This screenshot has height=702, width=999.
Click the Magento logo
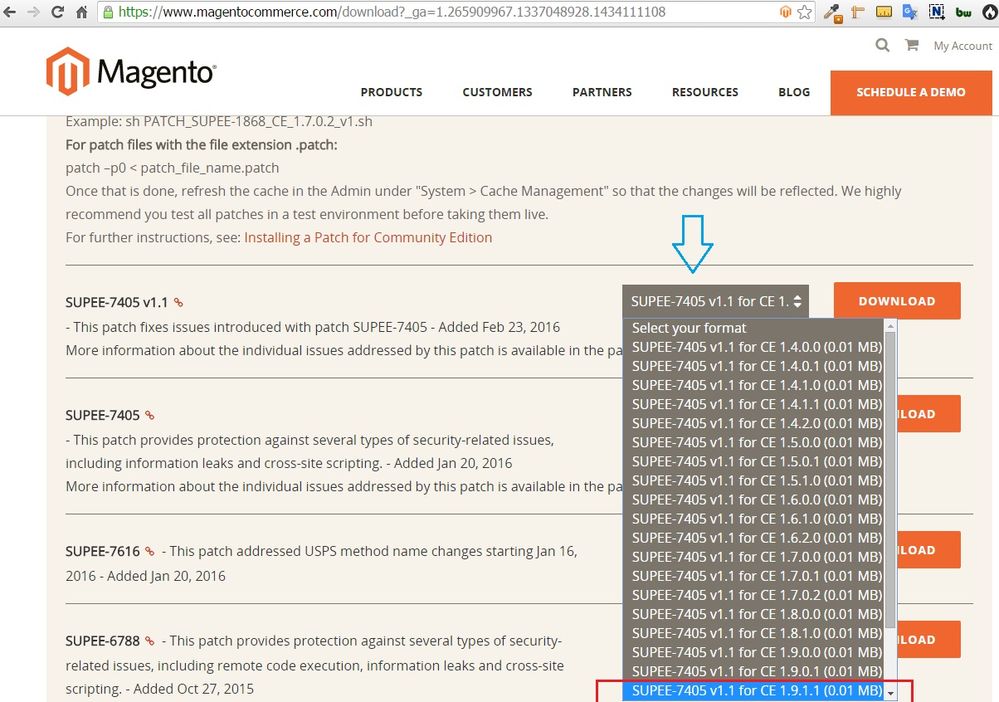click(x=131, y=71)
